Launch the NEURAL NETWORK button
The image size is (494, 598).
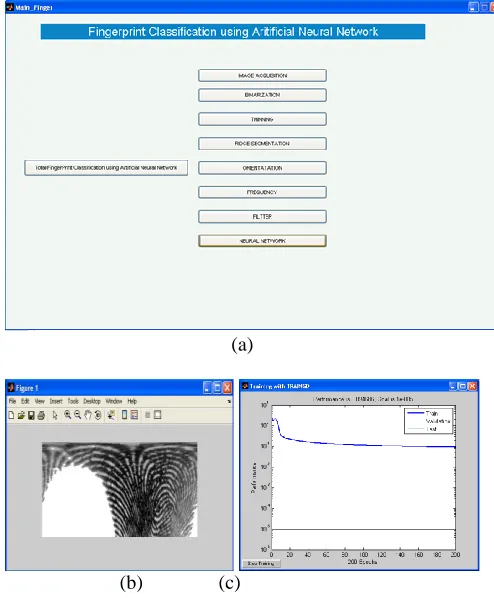coord(262,241)
